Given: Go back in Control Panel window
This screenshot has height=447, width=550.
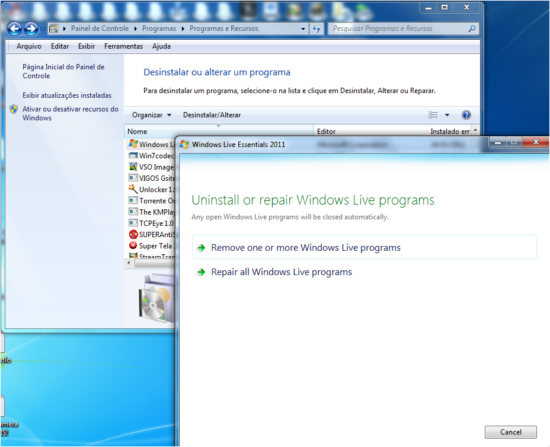Looking at the screenshot, I should click(14, 29).
